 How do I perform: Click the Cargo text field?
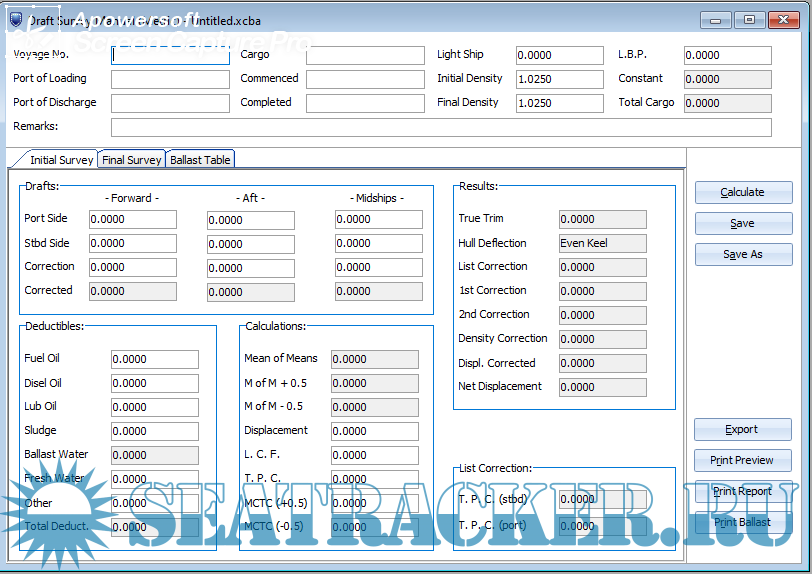click(x=365, y=56)
